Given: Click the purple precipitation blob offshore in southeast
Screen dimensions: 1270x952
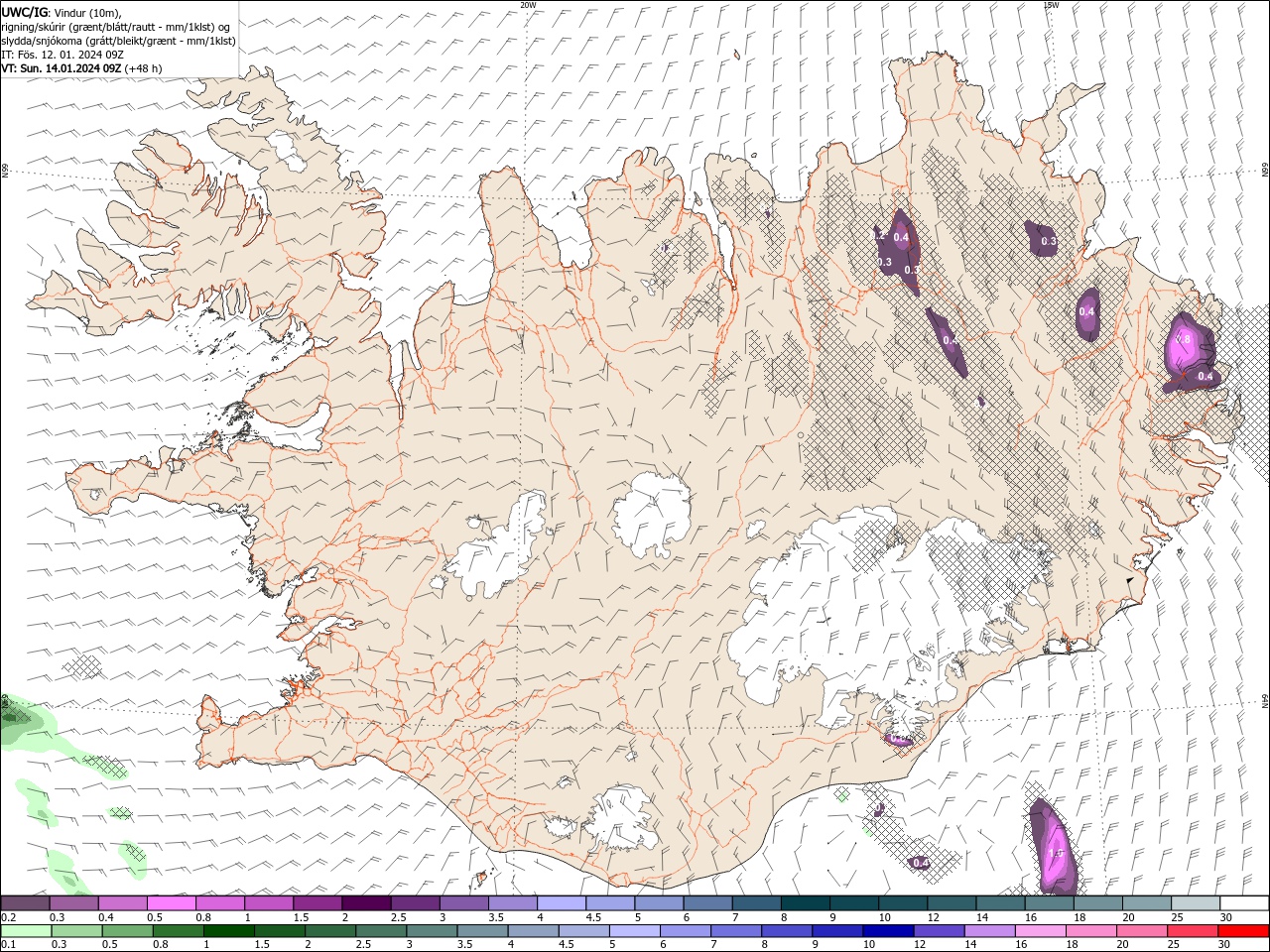Looking at the screenshot, I should point(1053,846).
